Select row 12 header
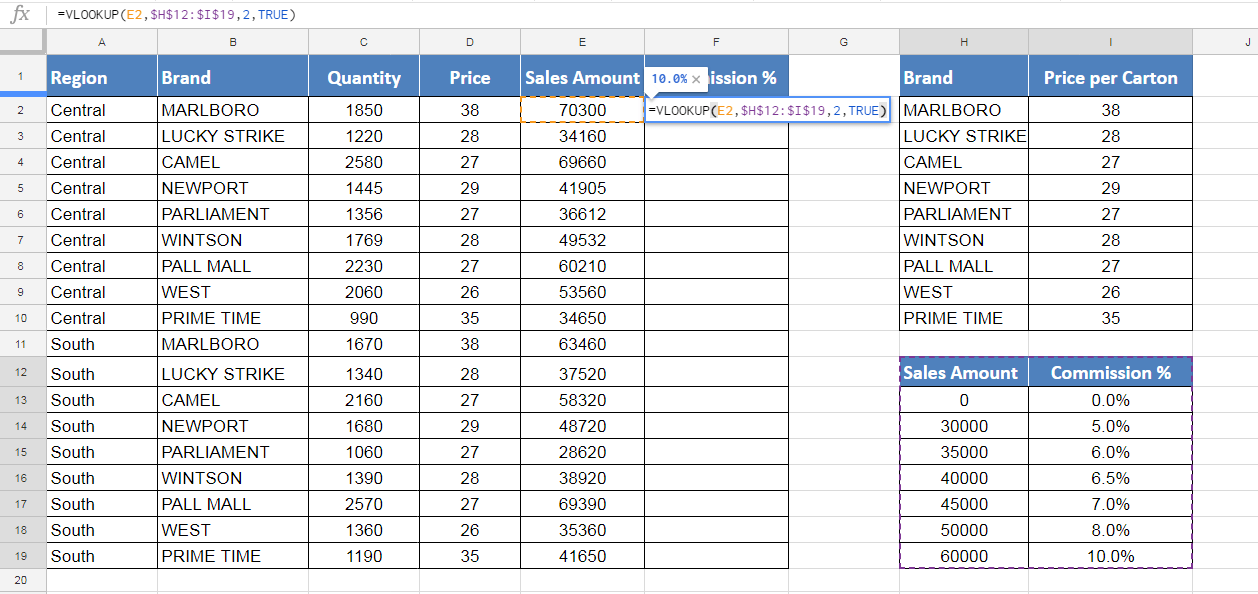Viewport: 1258px width, 594px height. tap(23, 373)
